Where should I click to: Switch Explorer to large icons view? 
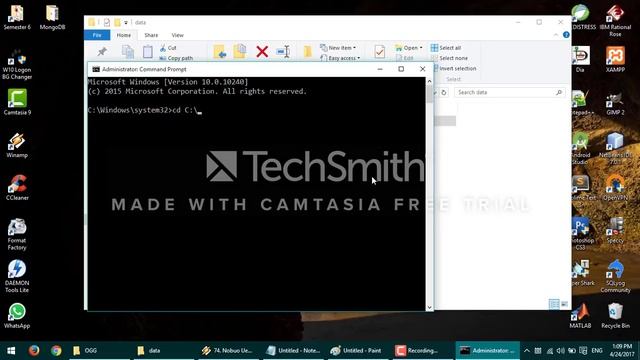tap(564, 304)
